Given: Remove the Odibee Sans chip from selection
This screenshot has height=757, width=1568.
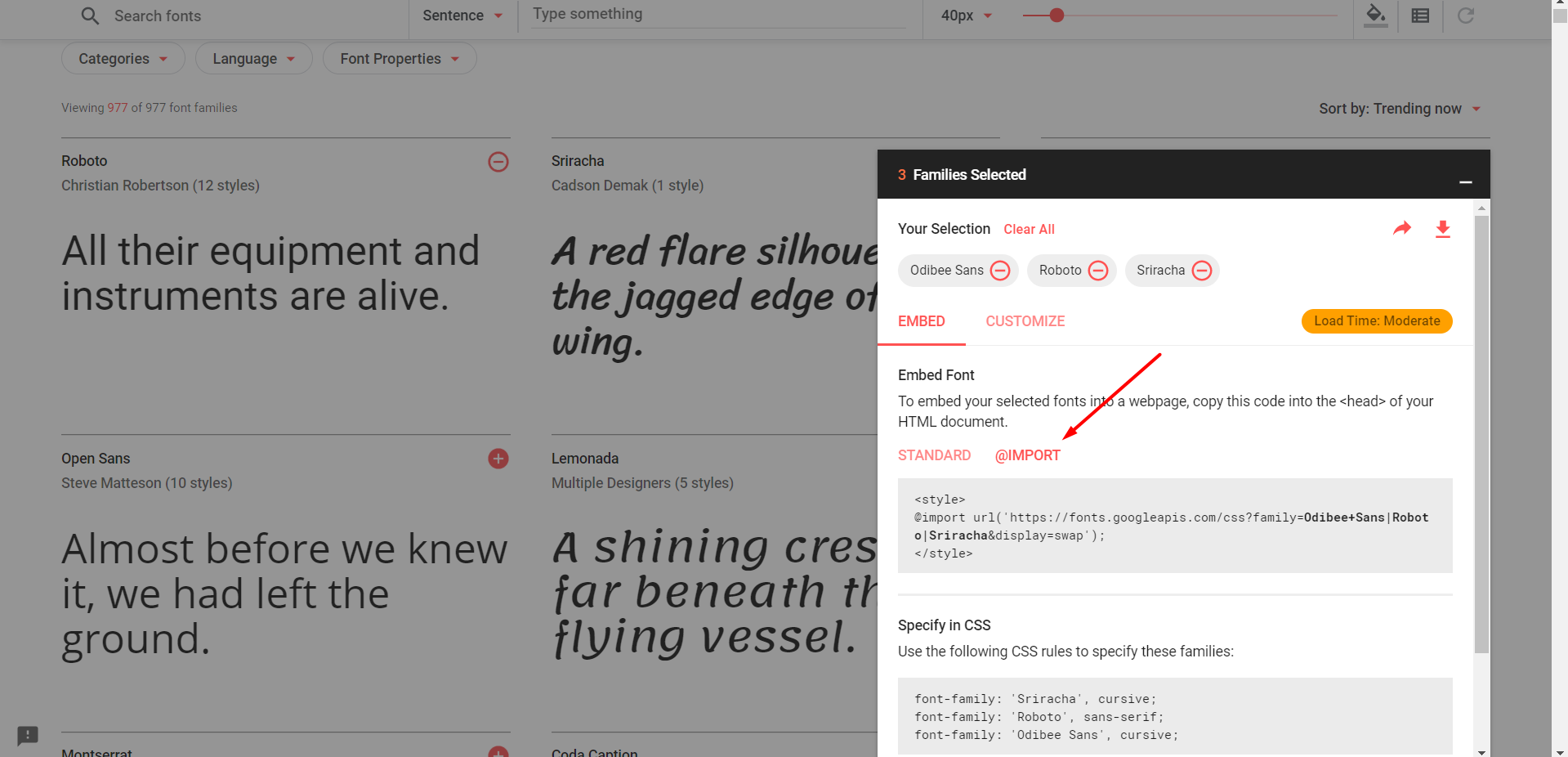Looking at the screenshot, I should (1000, 271).
